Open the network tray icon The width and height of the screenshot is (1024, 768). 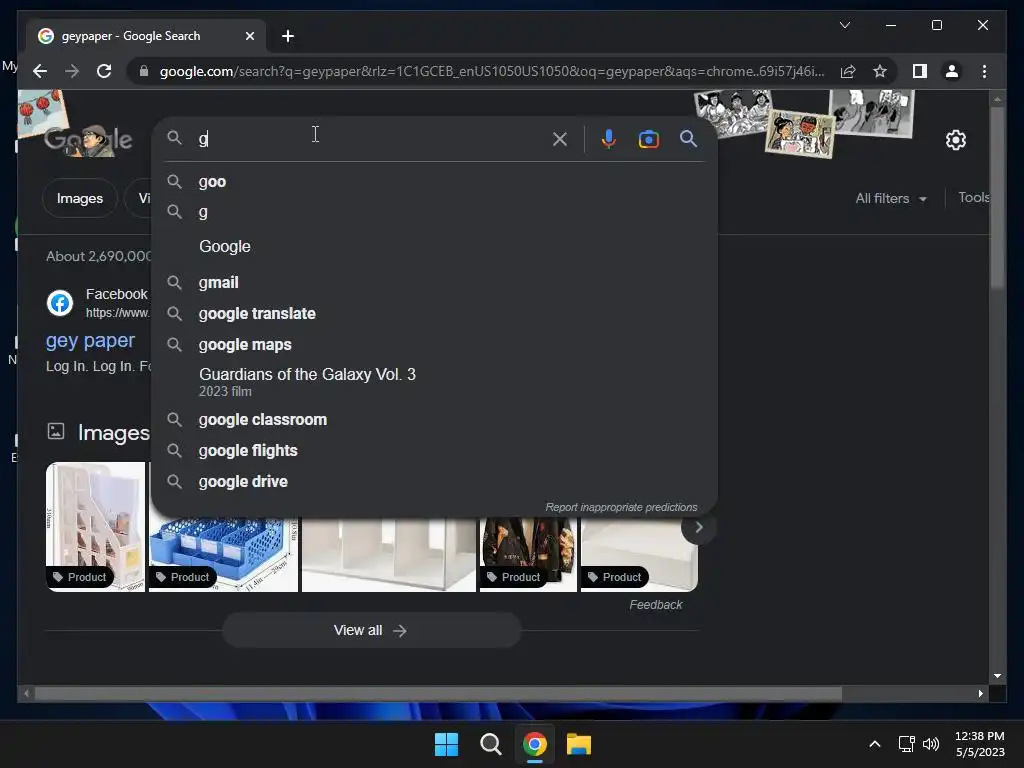[x=906, y=744]
